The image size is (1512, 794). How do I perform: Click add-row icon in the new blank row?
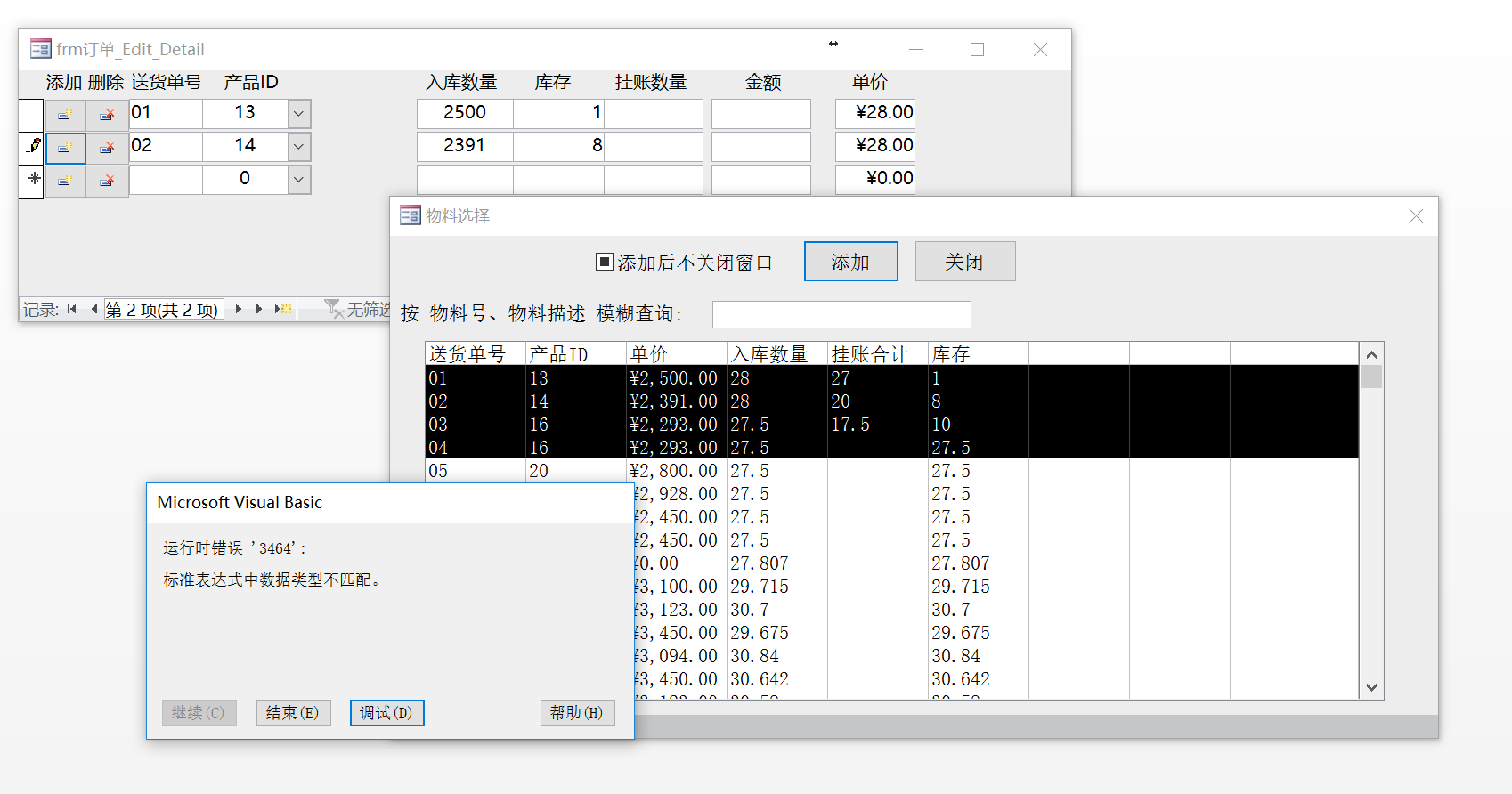(66, 181)
